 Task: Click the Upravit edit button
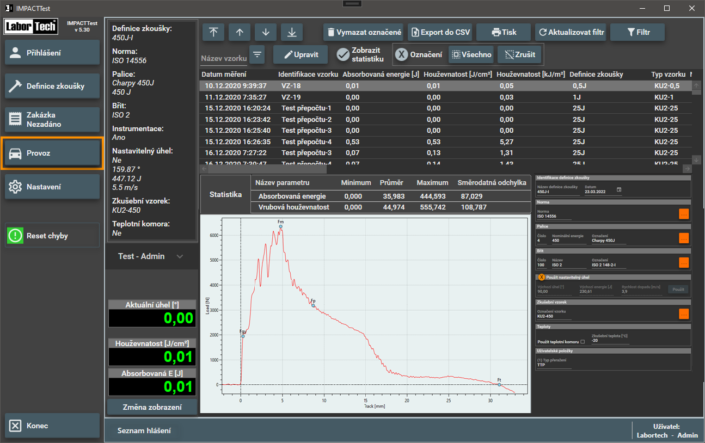(x=300, y=54)
